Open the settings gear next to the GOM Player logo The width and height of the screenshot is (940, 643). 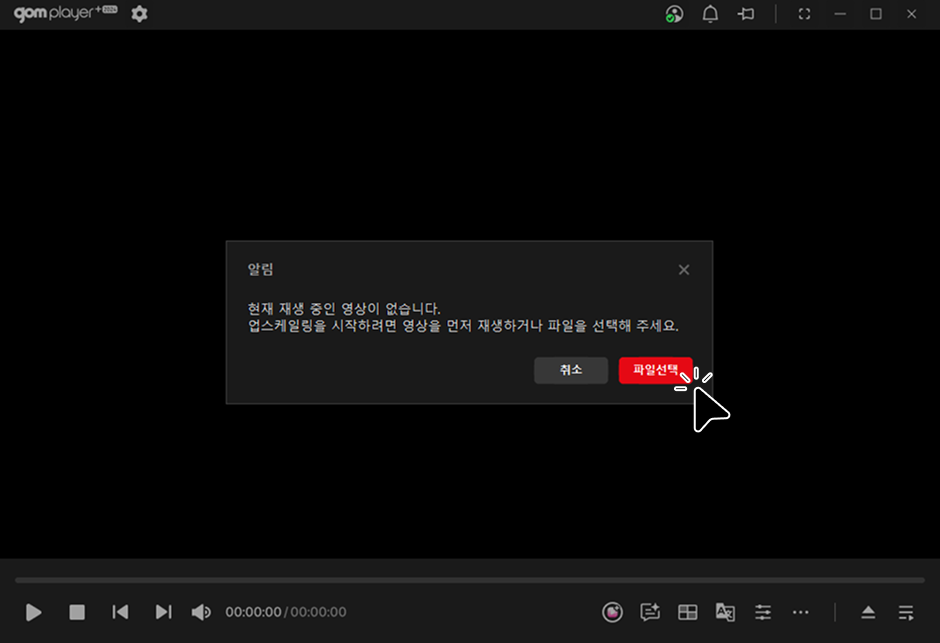click(x=139, y=14)
